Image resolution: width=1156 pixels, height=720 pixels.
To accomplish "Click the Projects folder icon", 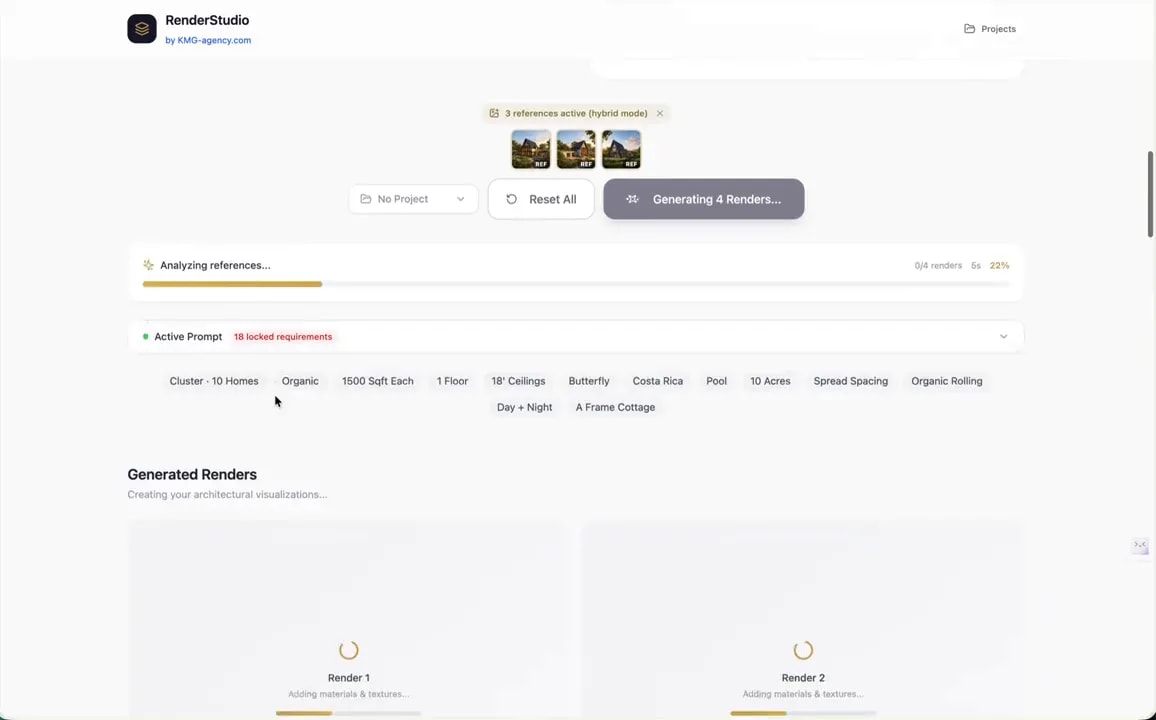I will coord(969,29).
